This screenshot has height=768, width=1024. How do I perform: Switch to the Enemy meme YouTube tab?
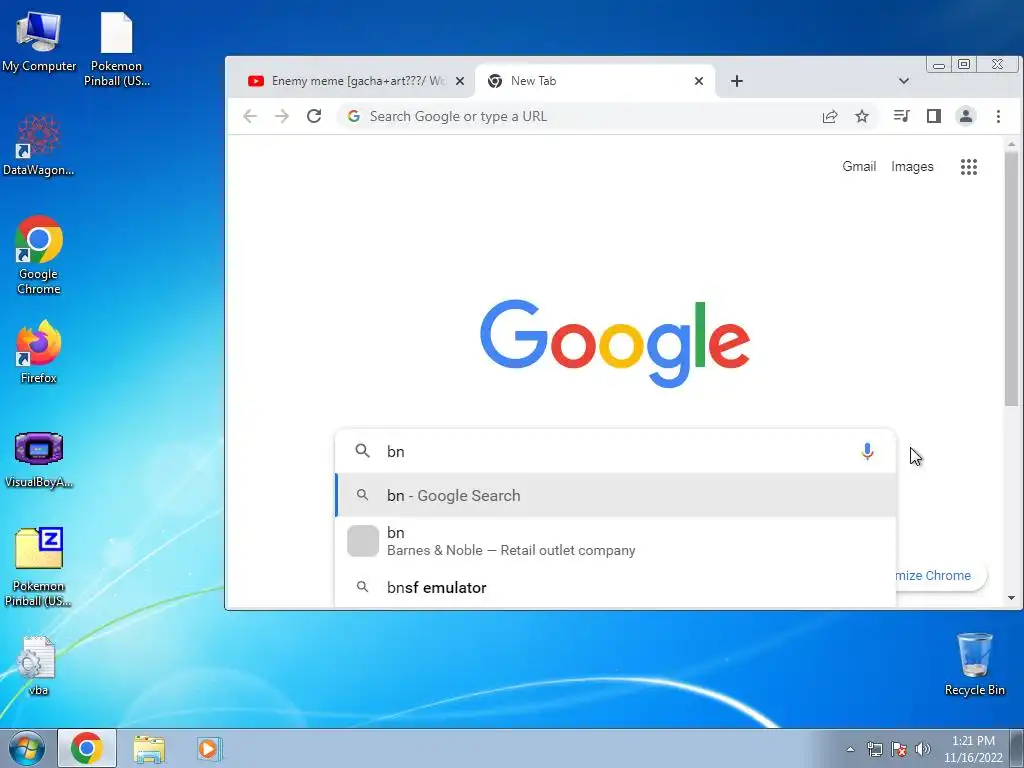tap(351, 81)
